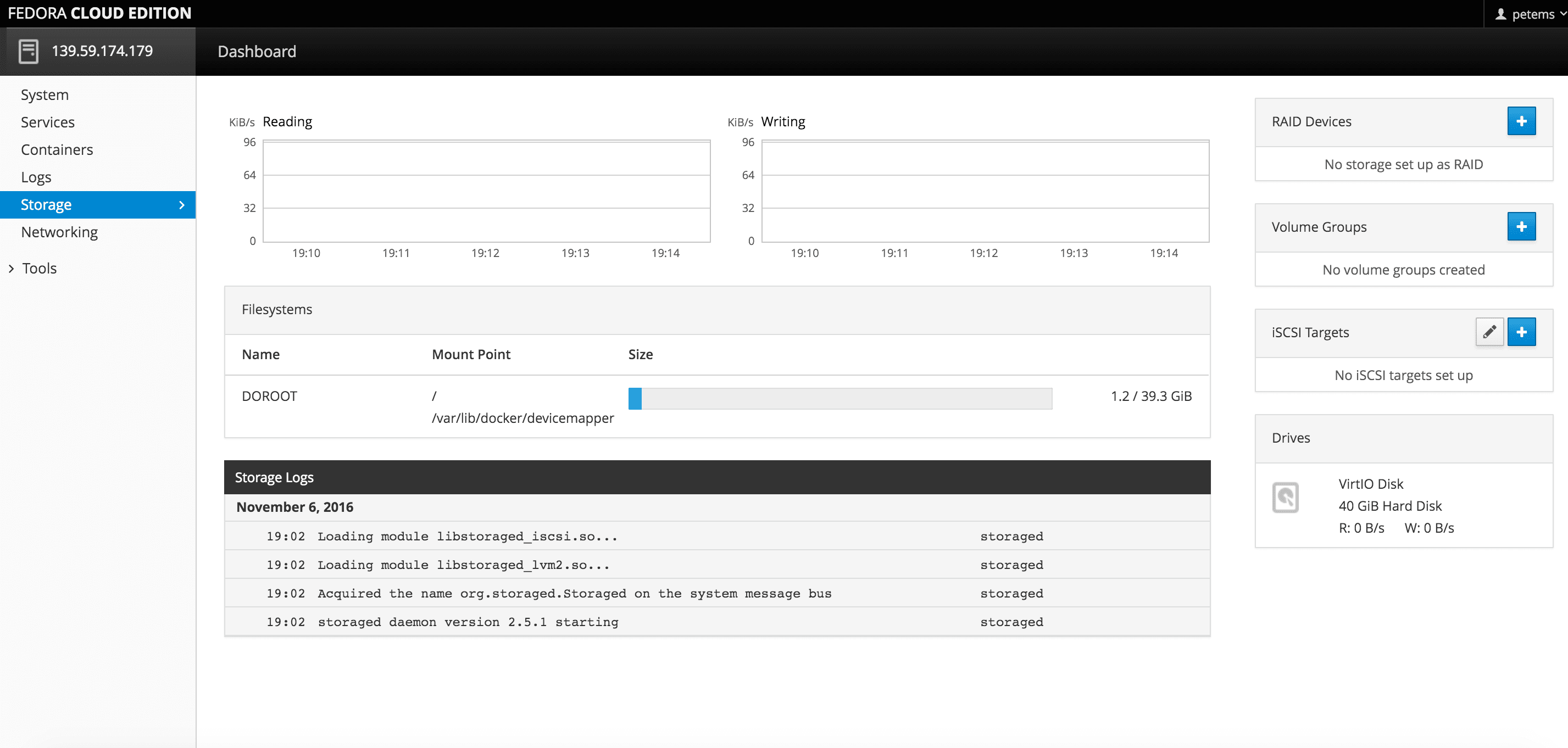Expand the Storage submenu chevron
This screenshot has height=748, width=1568.
click(181, 205)
